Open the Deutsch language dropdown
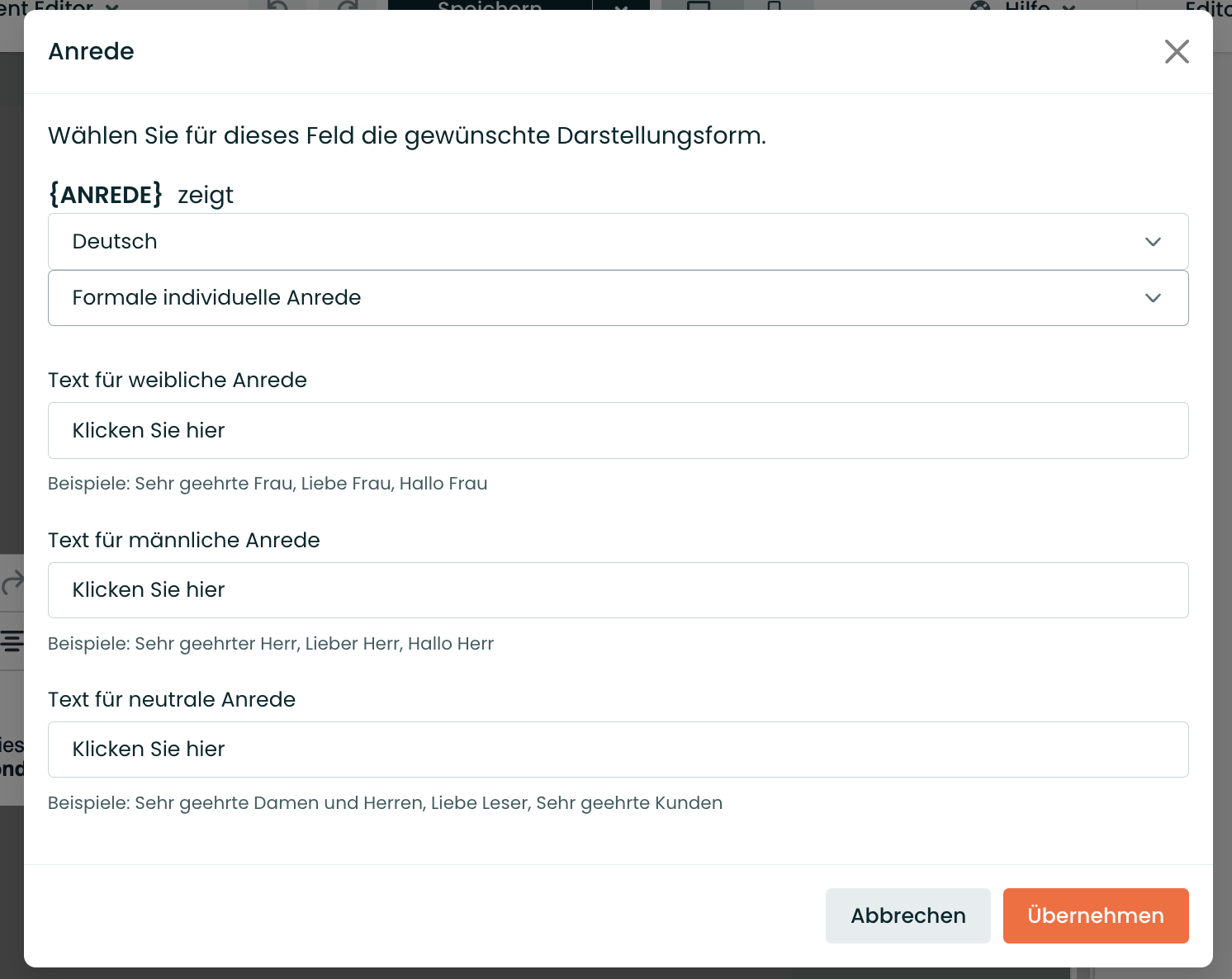This screenshot has height=979, width=1232. click(x=618, y=242)
